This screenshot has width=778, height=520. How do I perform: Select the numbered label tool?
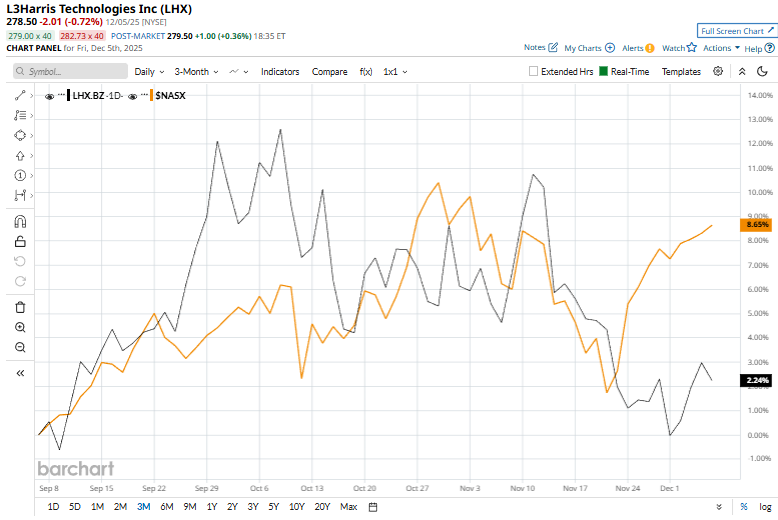20,176
